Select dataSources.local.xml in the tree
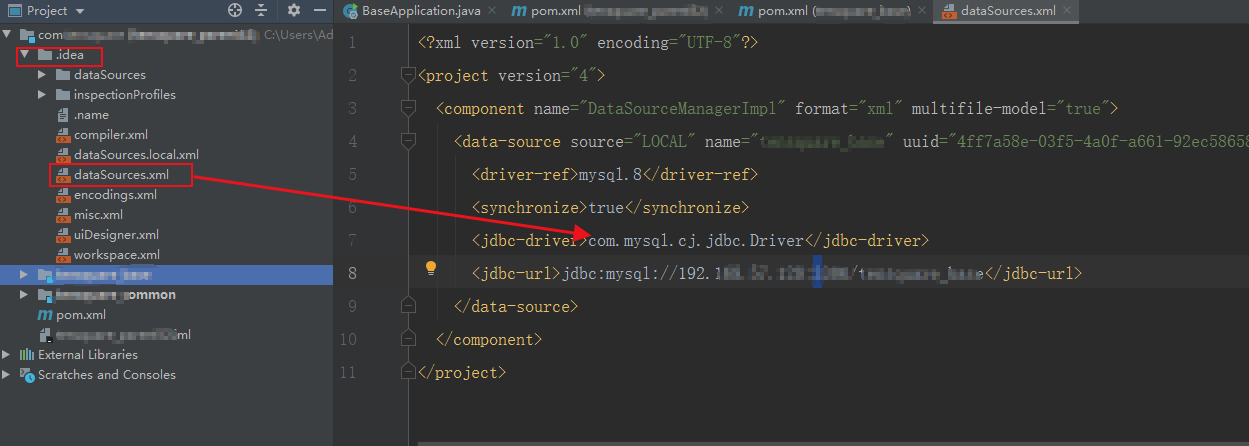 [136, 155]
